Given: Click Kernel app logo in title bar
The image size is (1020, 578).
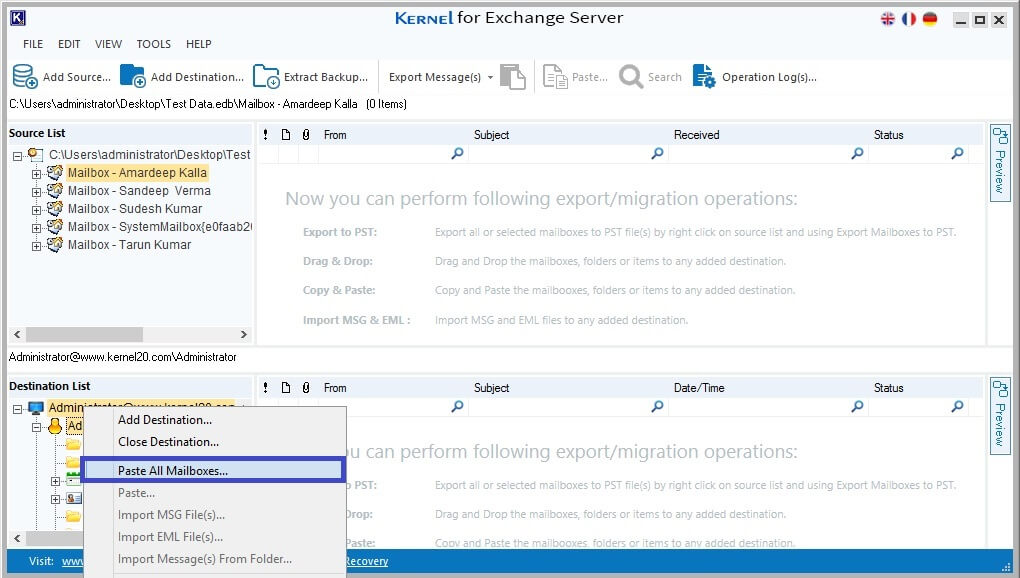Looking at the screenshot, I should (18, 18).
